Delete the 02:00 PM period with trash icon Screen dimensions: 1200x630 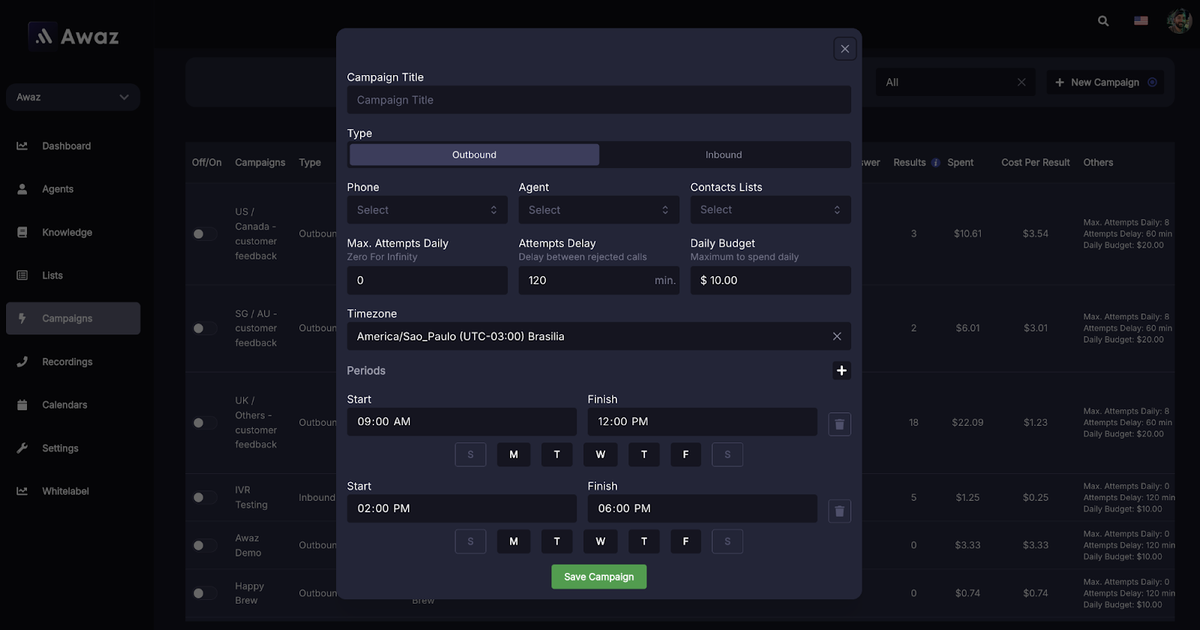tap(839, 511)
